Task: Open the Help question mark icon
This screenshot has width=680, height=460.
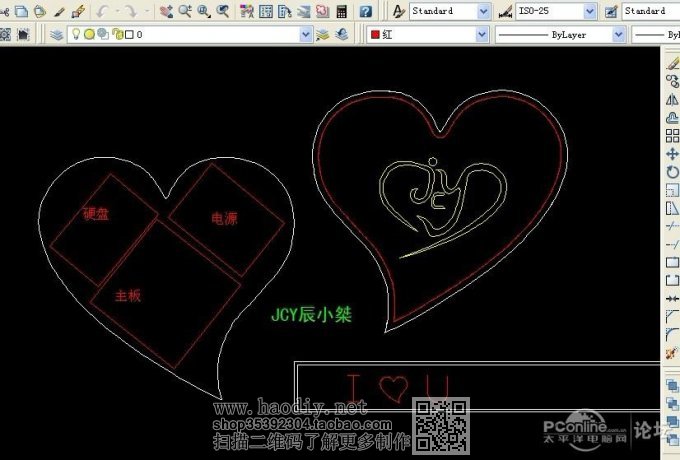Action: click(x=365, y=11)
